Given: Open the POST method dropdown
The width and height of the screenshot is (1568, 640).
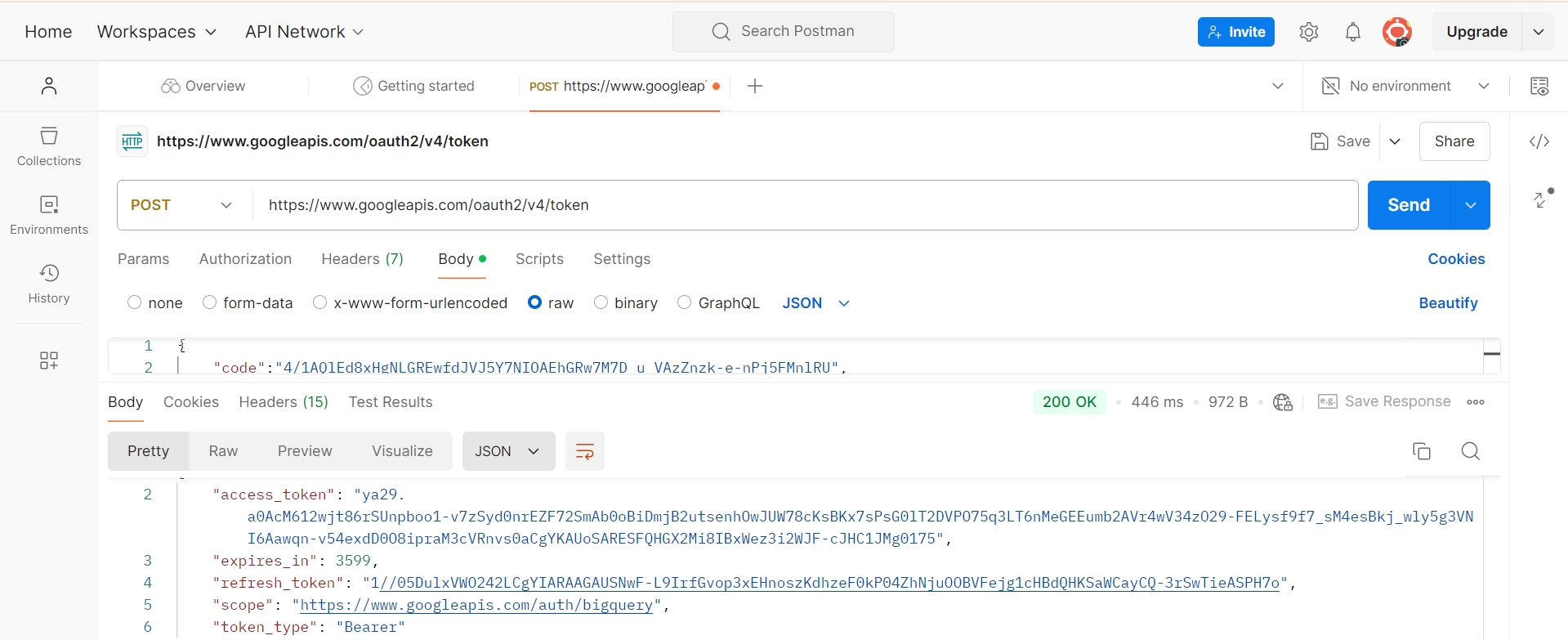Looking at the screenshot, I should (x=185, y=205).
